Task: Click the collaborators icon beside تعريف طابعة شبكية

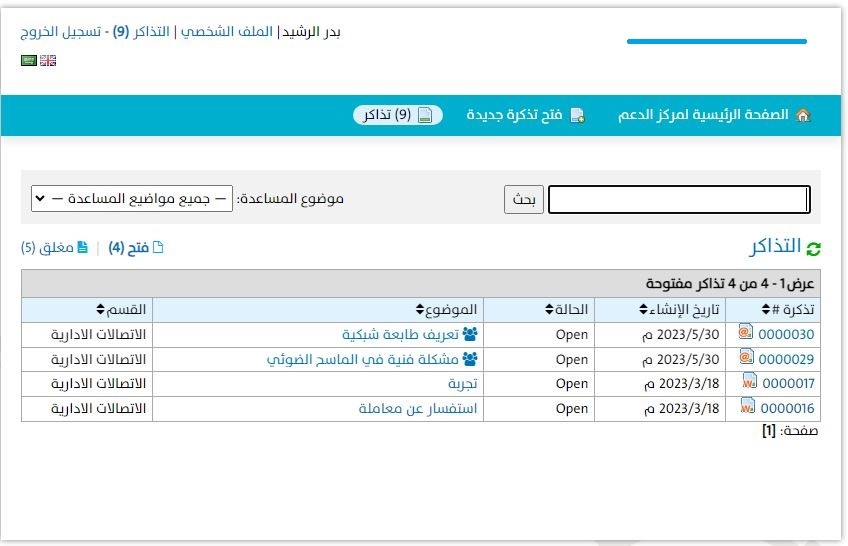Action: click(470, 334)
